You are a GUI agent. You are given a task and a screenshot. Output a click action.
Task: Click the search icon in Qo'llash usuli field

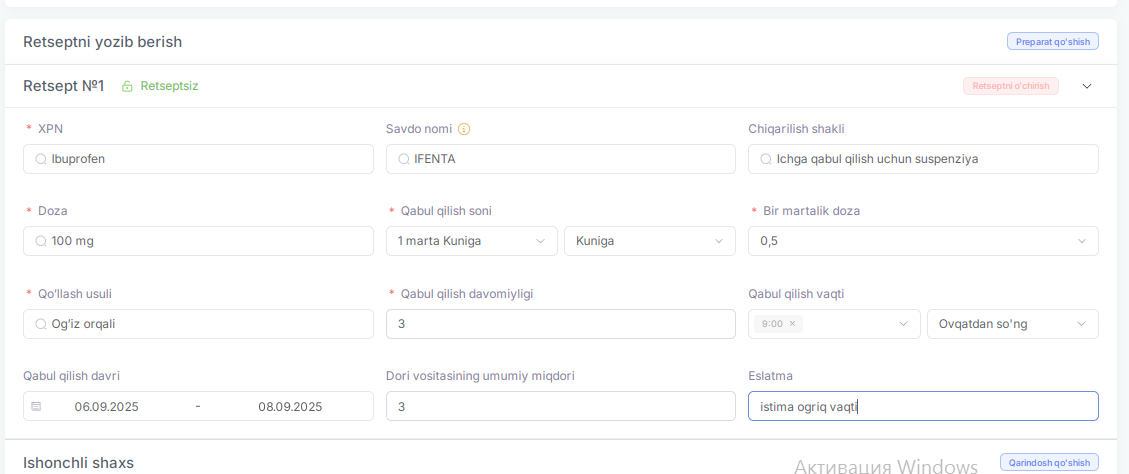[x=41, y=324]
